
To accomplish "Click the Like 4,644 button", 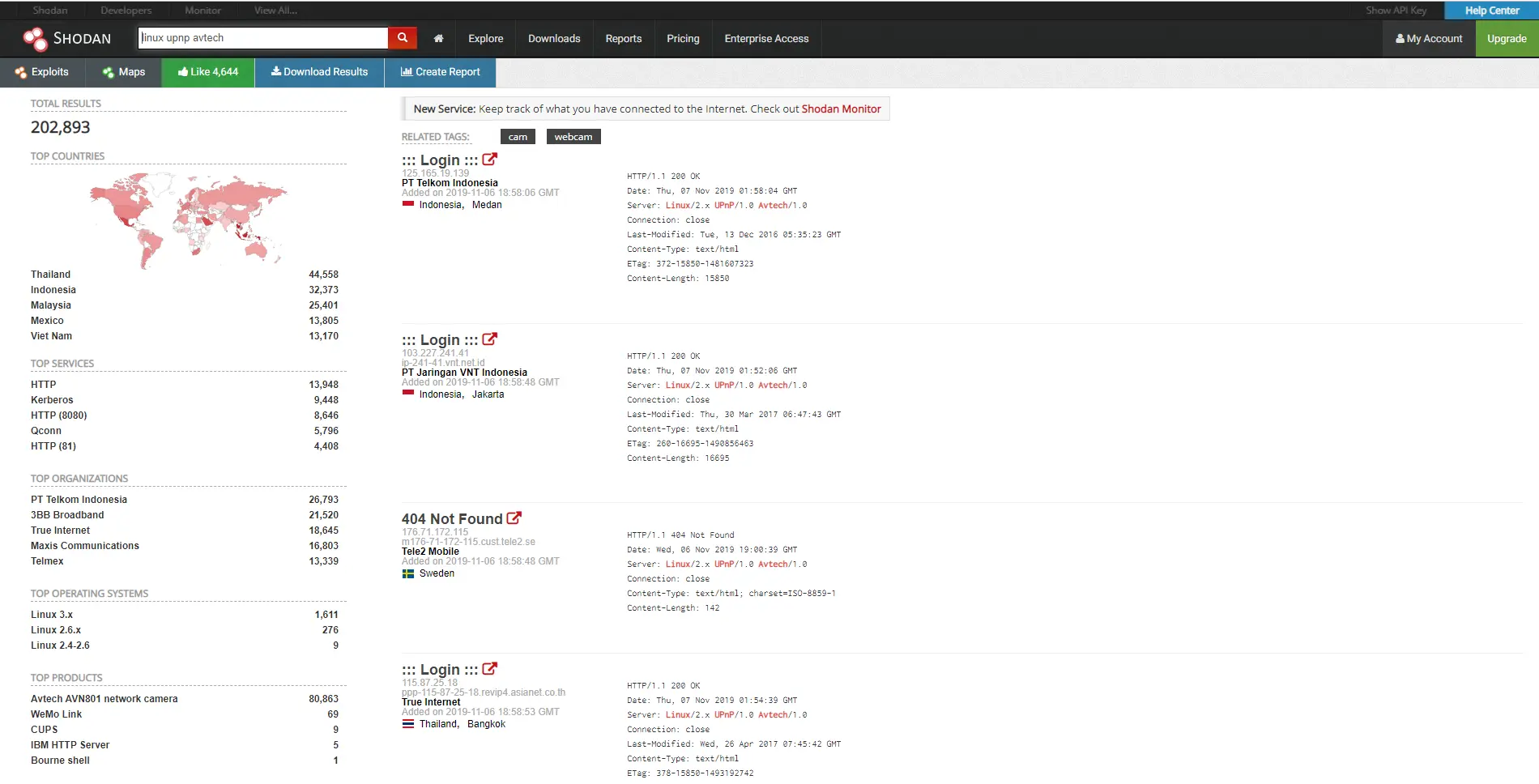I will coord(208,72).
